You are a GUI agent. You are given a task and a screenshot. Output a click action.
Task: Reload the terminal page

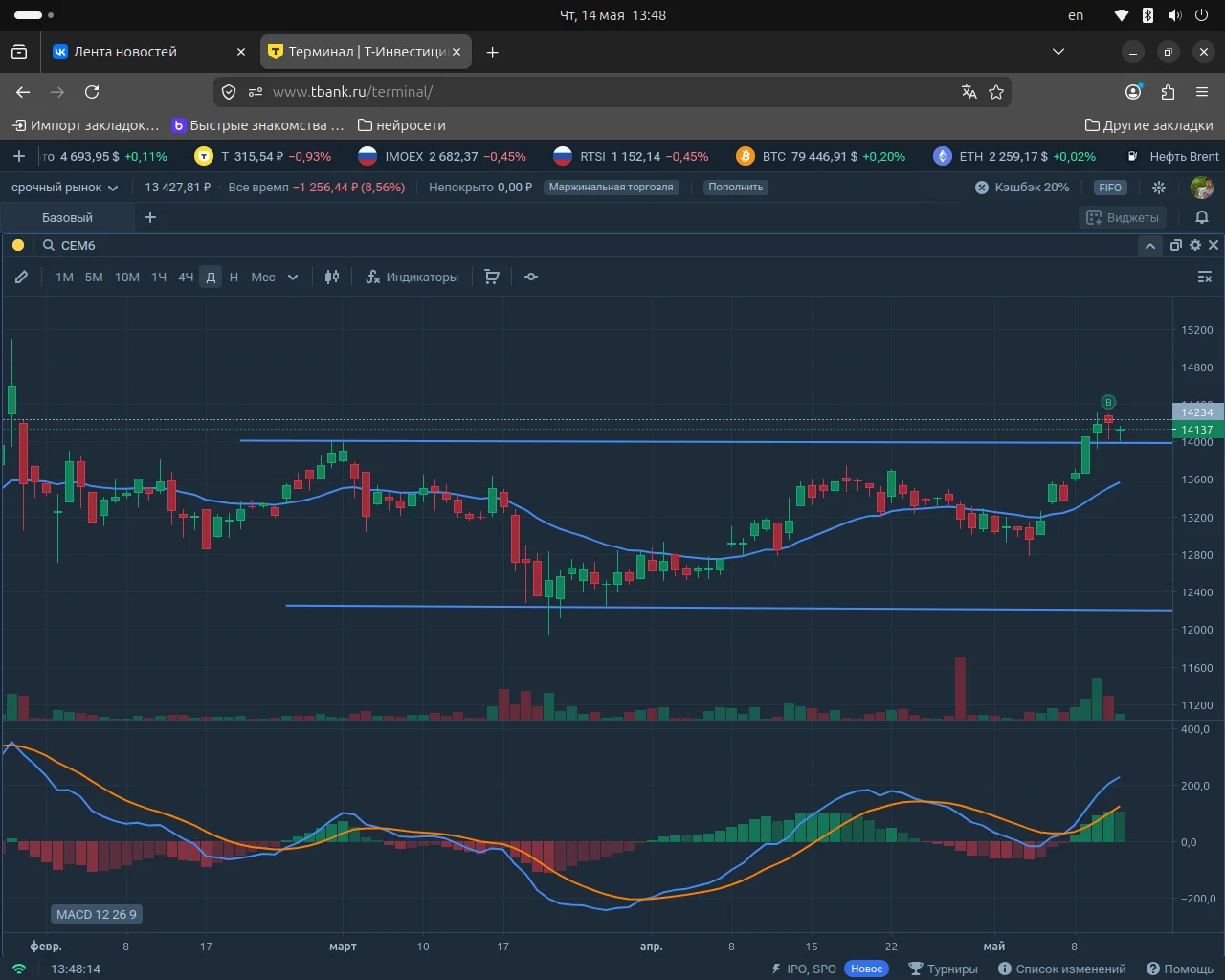[92, 92]
